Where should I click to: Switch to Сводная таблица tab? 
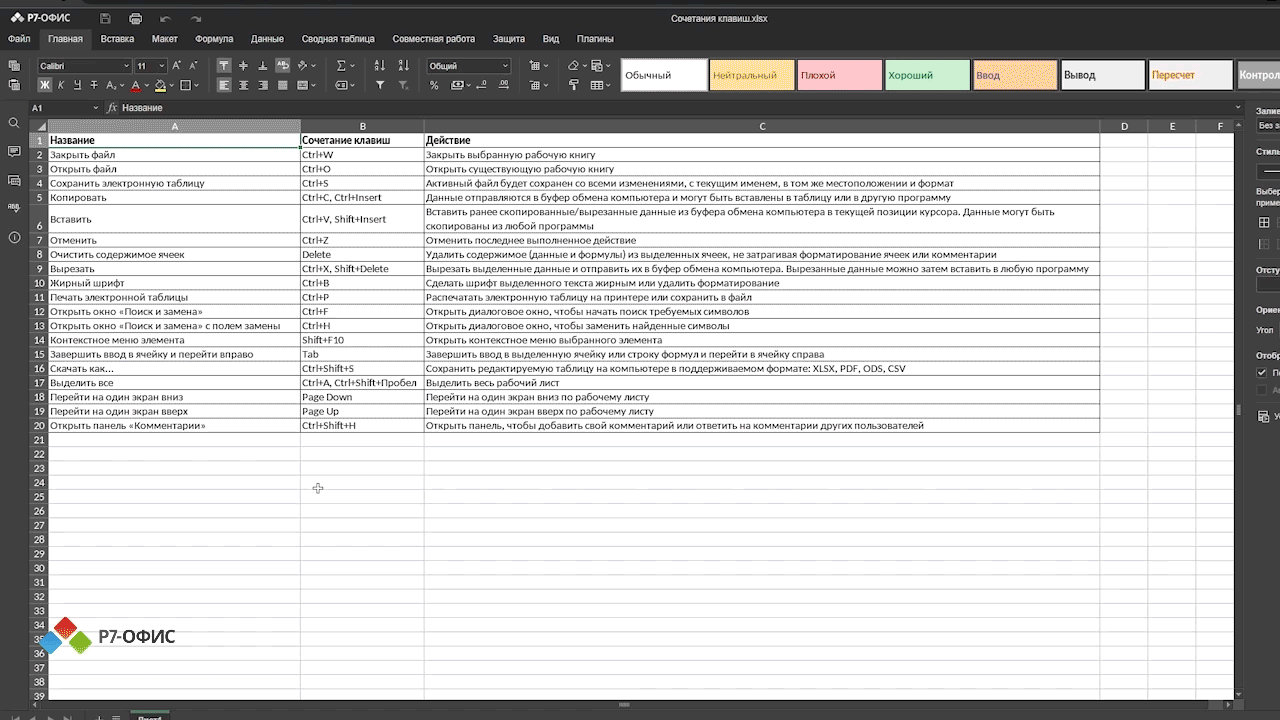pyautogui.click(x=338, y=39)
